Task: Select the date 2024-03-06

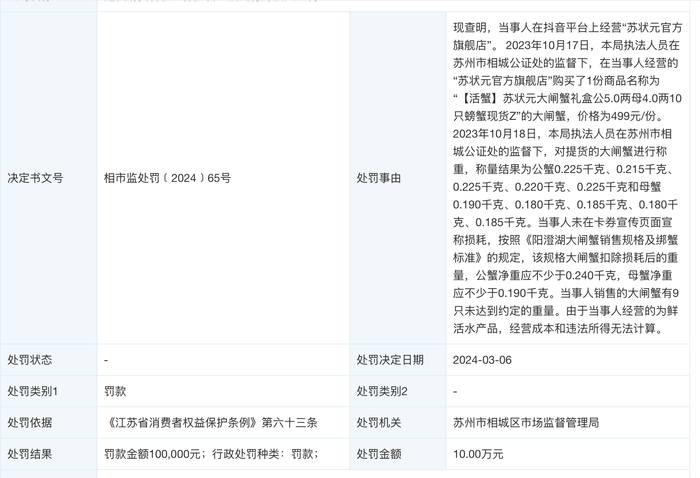Action: coord(487,360)
